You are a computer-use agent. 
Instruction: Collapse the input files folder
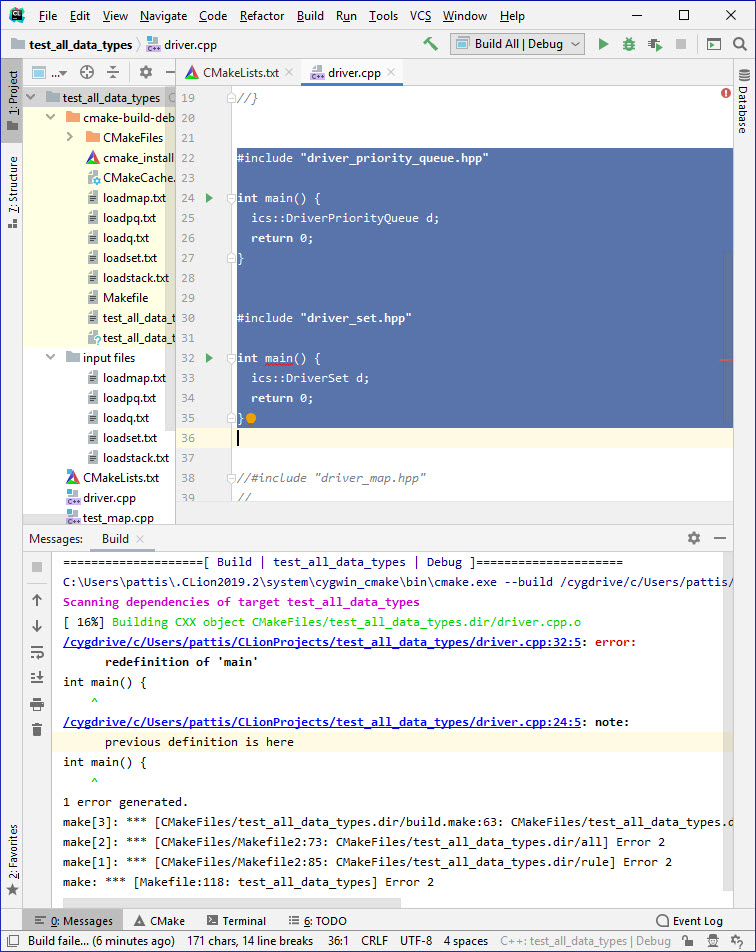point(51,357)
